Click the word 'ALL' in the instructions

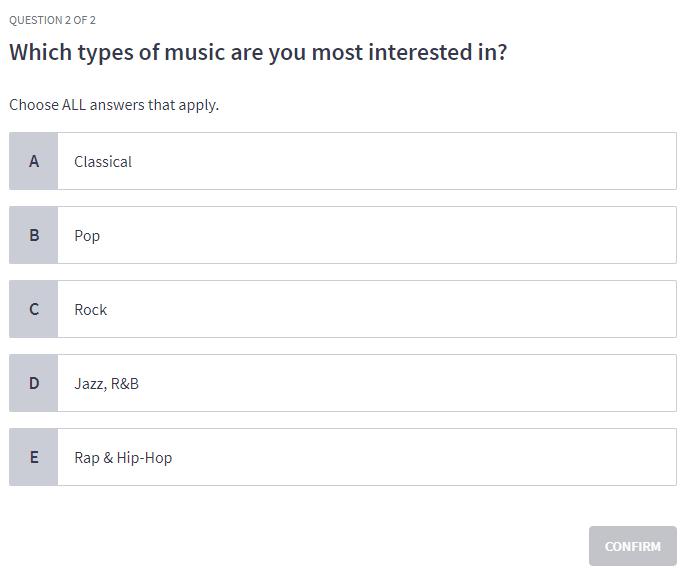click(x=74, y=104)
